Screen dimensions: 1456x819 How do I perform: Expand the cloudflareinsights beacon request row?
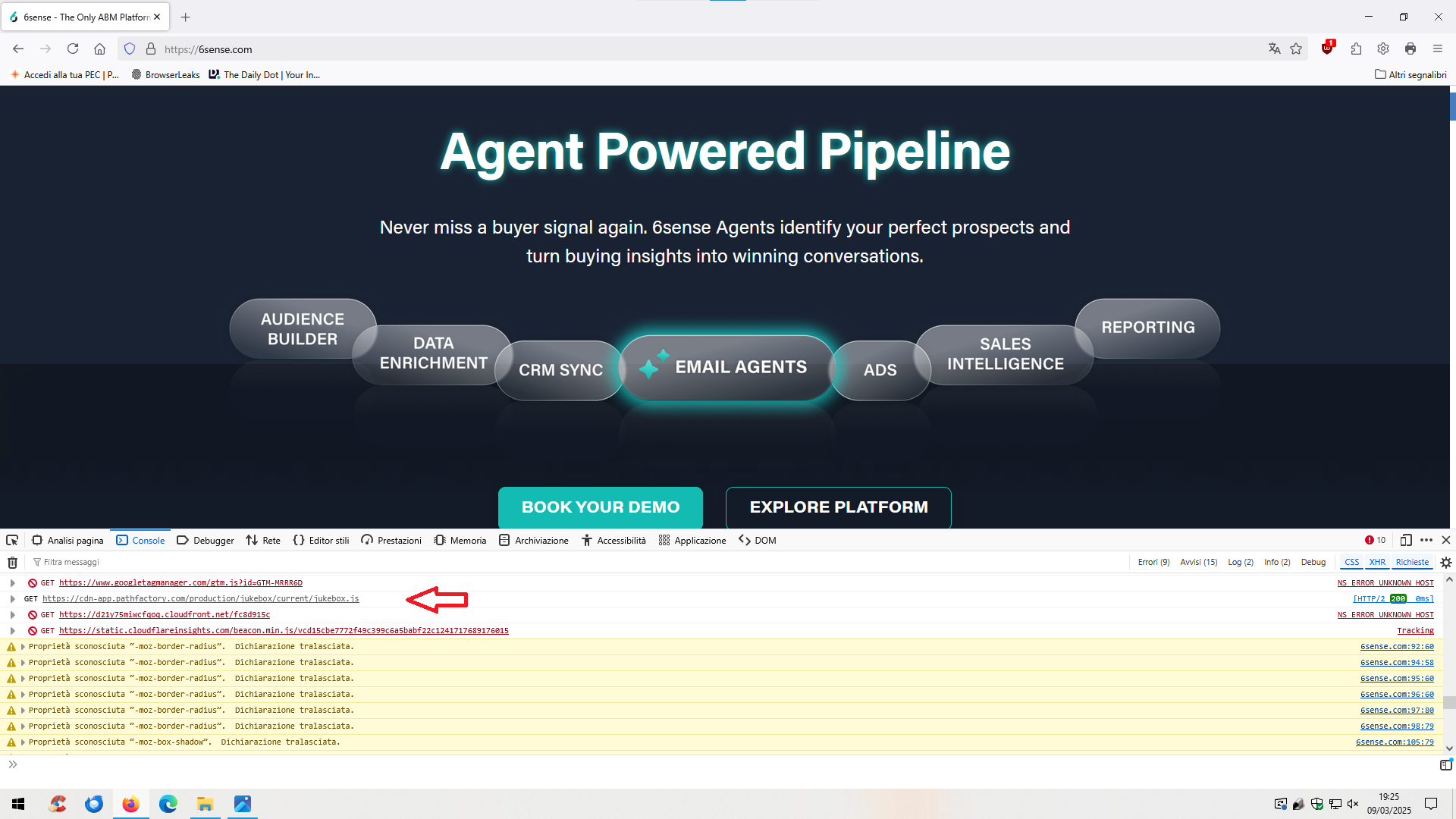[x=12, y=631]
